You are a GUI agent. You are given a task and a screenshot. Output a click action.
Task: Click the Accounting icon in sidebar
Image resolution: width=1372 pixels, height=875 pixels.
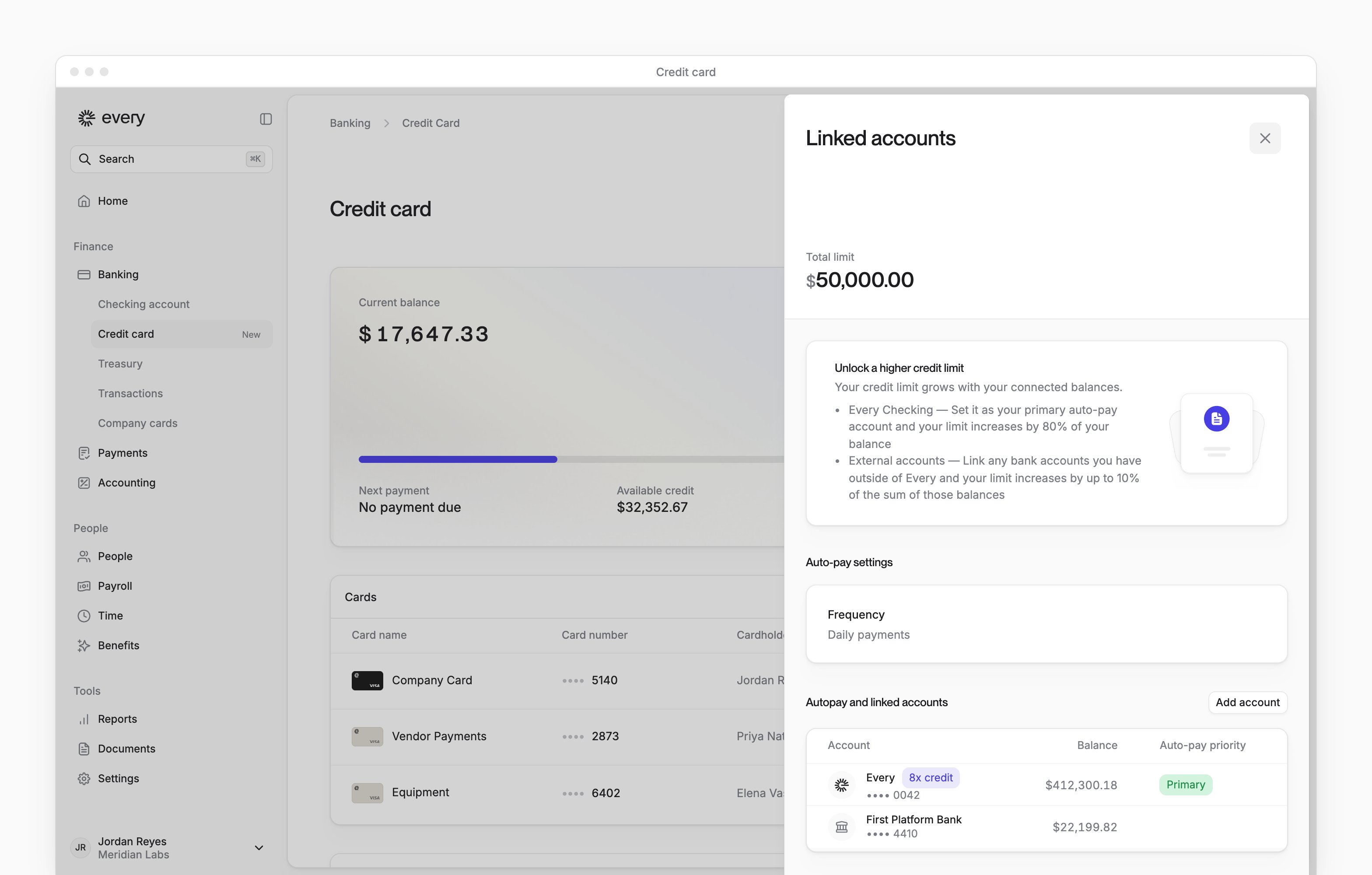tap(84, 483)
